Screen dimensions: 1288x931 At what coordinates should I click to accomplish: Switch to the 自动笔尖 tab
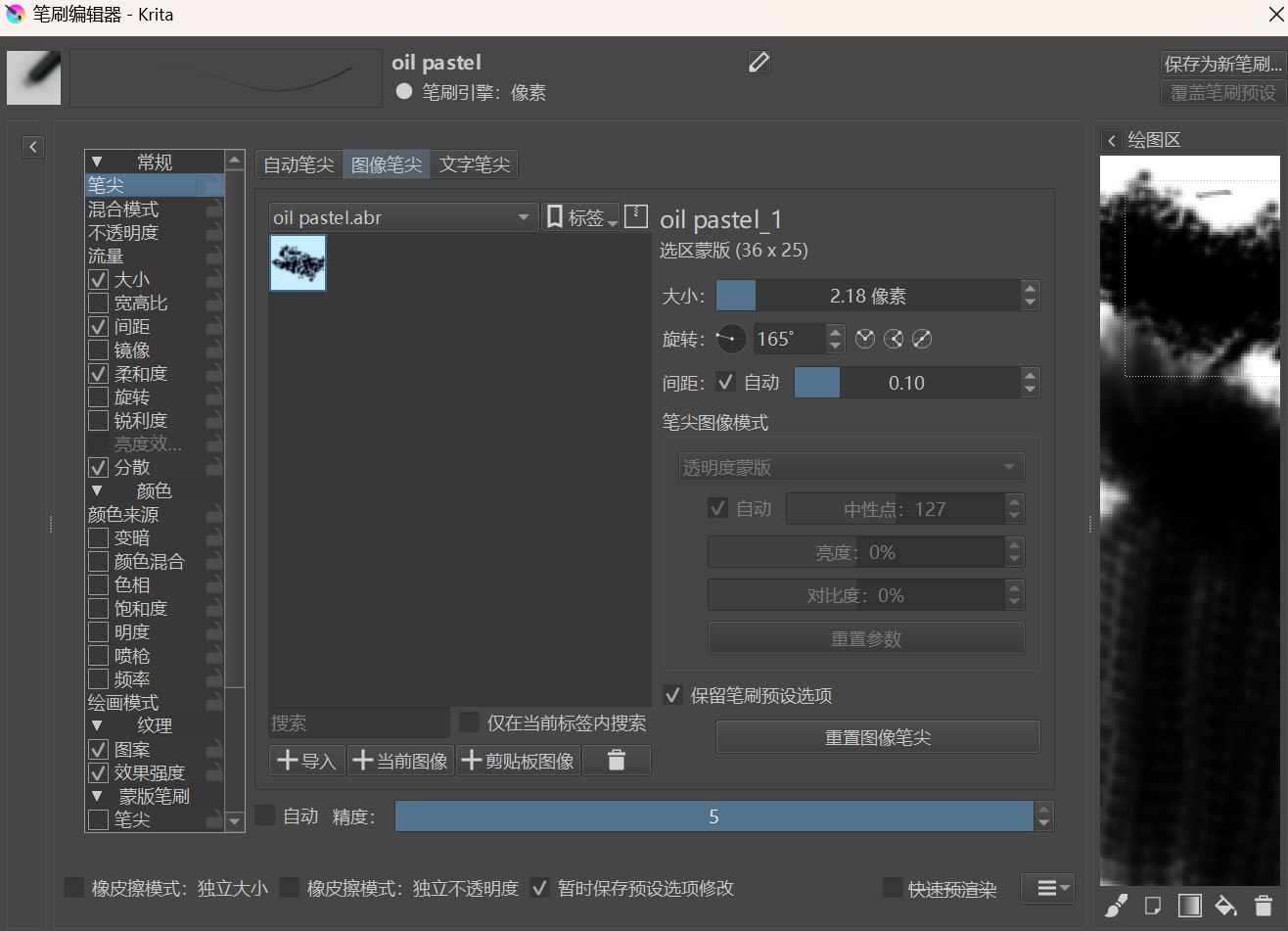click(299, 164)
